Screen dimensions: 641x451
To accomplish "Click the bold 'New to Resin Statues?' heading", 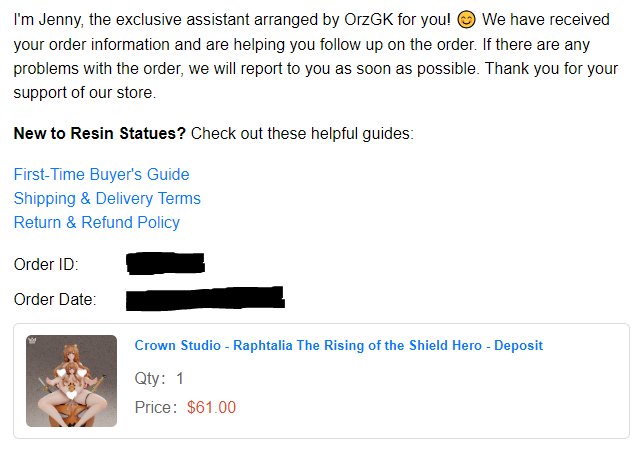I will [x=100, y=134].
